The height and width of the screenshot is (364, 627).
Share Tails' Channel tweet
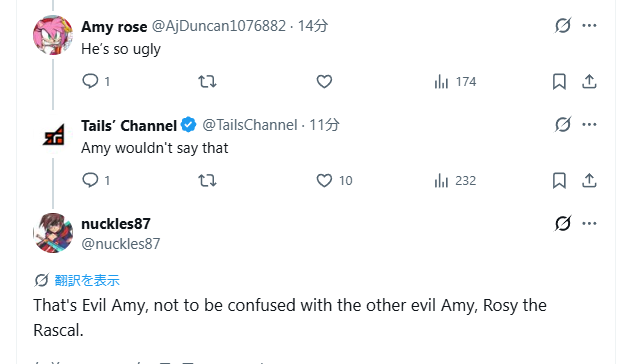pyautogui.click(x=589, y=181)
